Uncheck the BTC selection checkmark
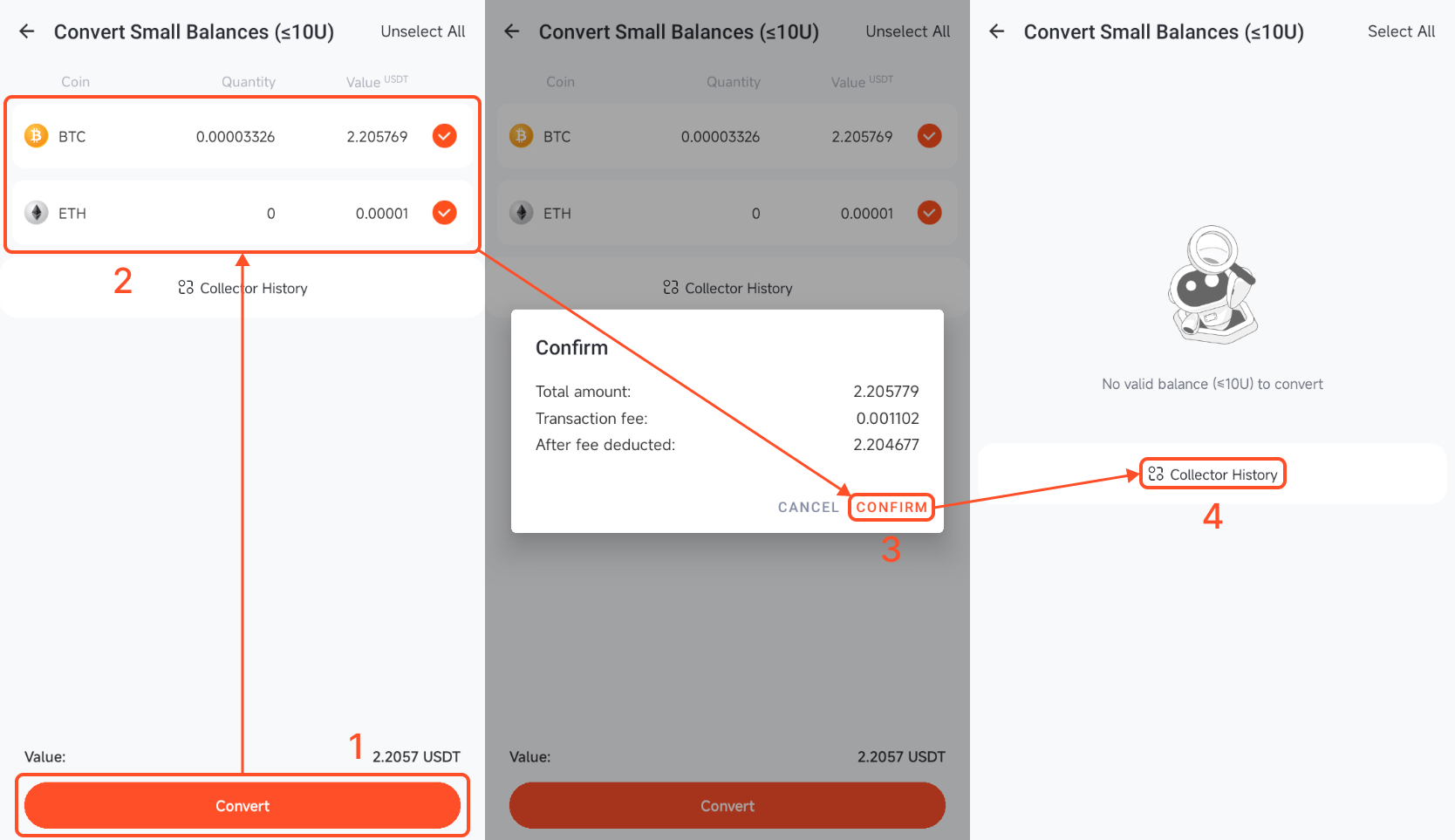The width and height of the screenshot is (1455, 840). tap(444, 136)
